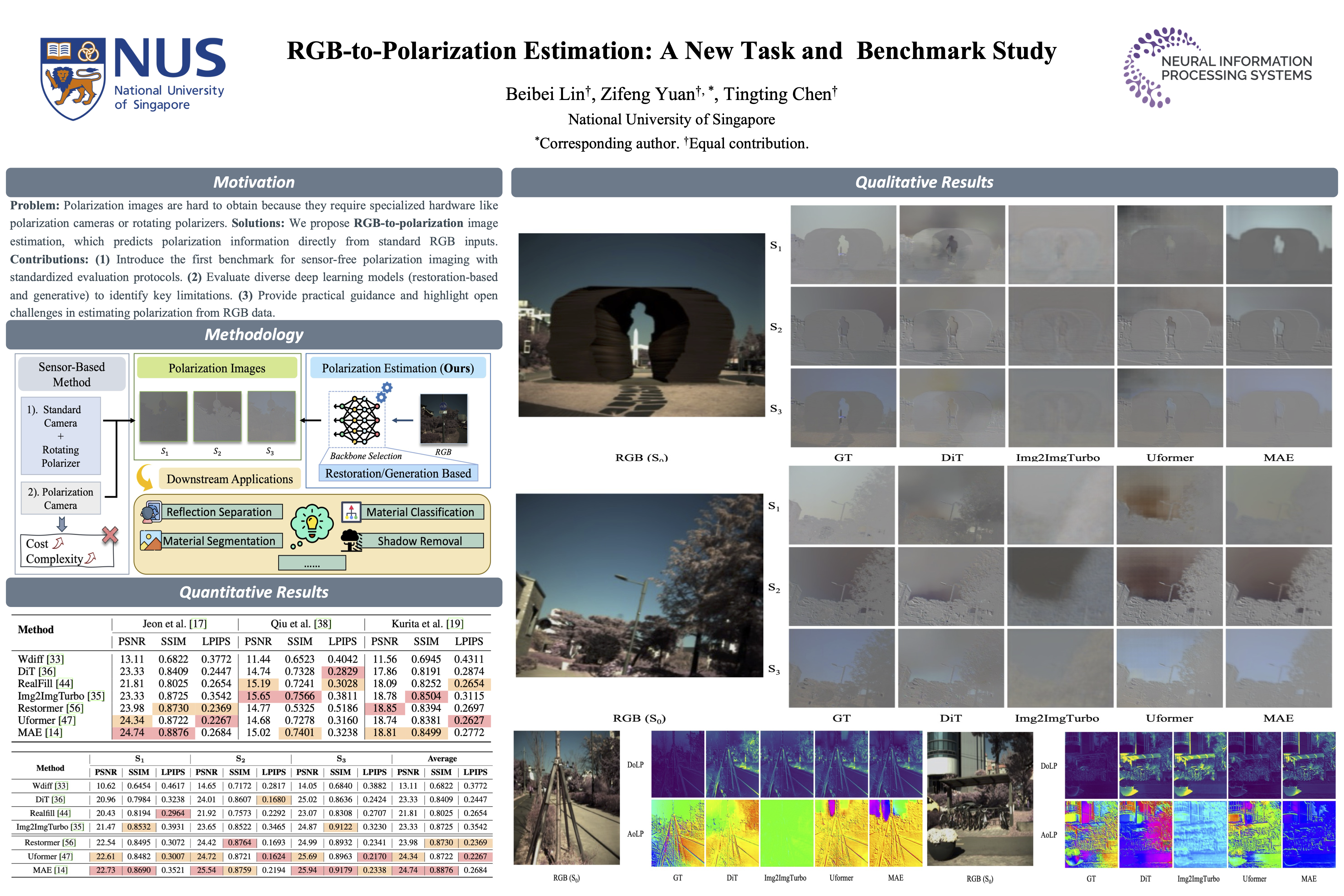1344x896 pixels.
Task: Click the lightbulb idea icon
Action: pos(311,523)
